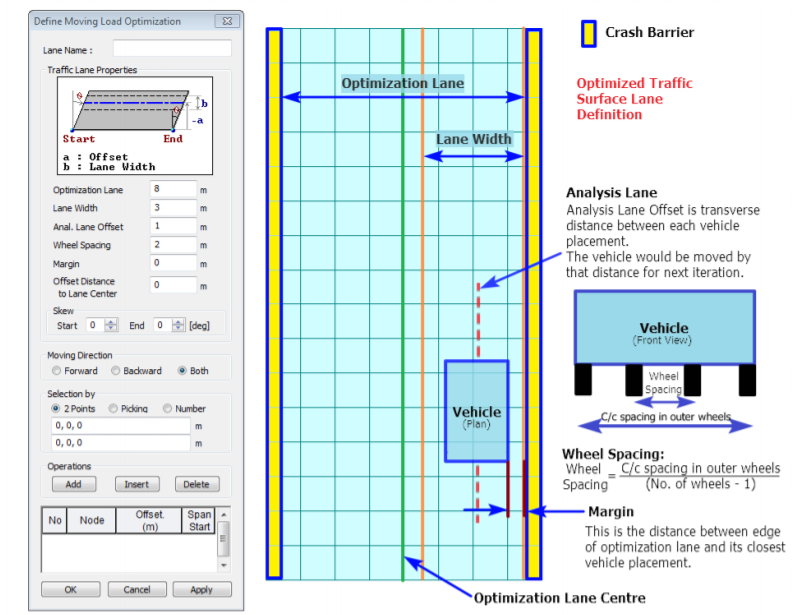Image resolution: width=801 pixels, height=615 pixels.
Task: Click the Delete operation button
Action: pyautogui.click(x=198, y=483)
